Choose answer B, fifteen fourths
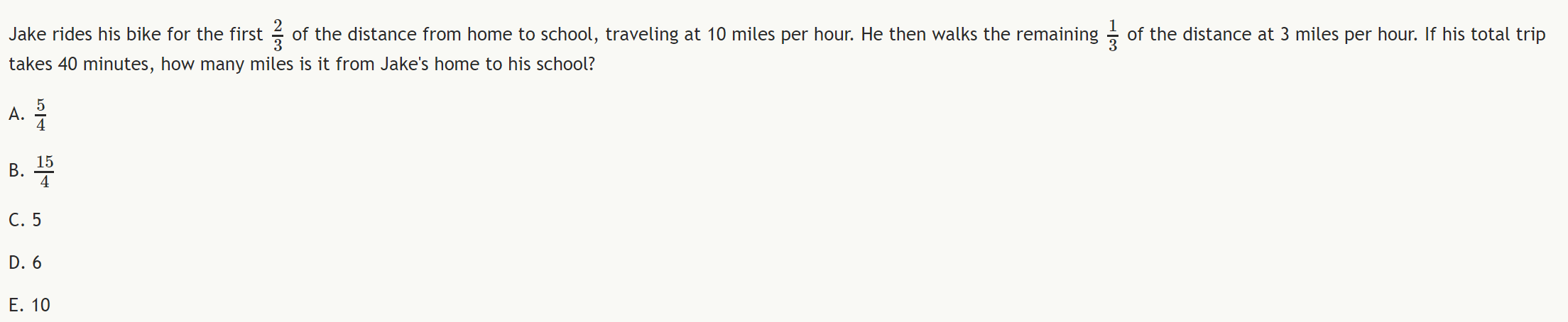 click(31, 172)
